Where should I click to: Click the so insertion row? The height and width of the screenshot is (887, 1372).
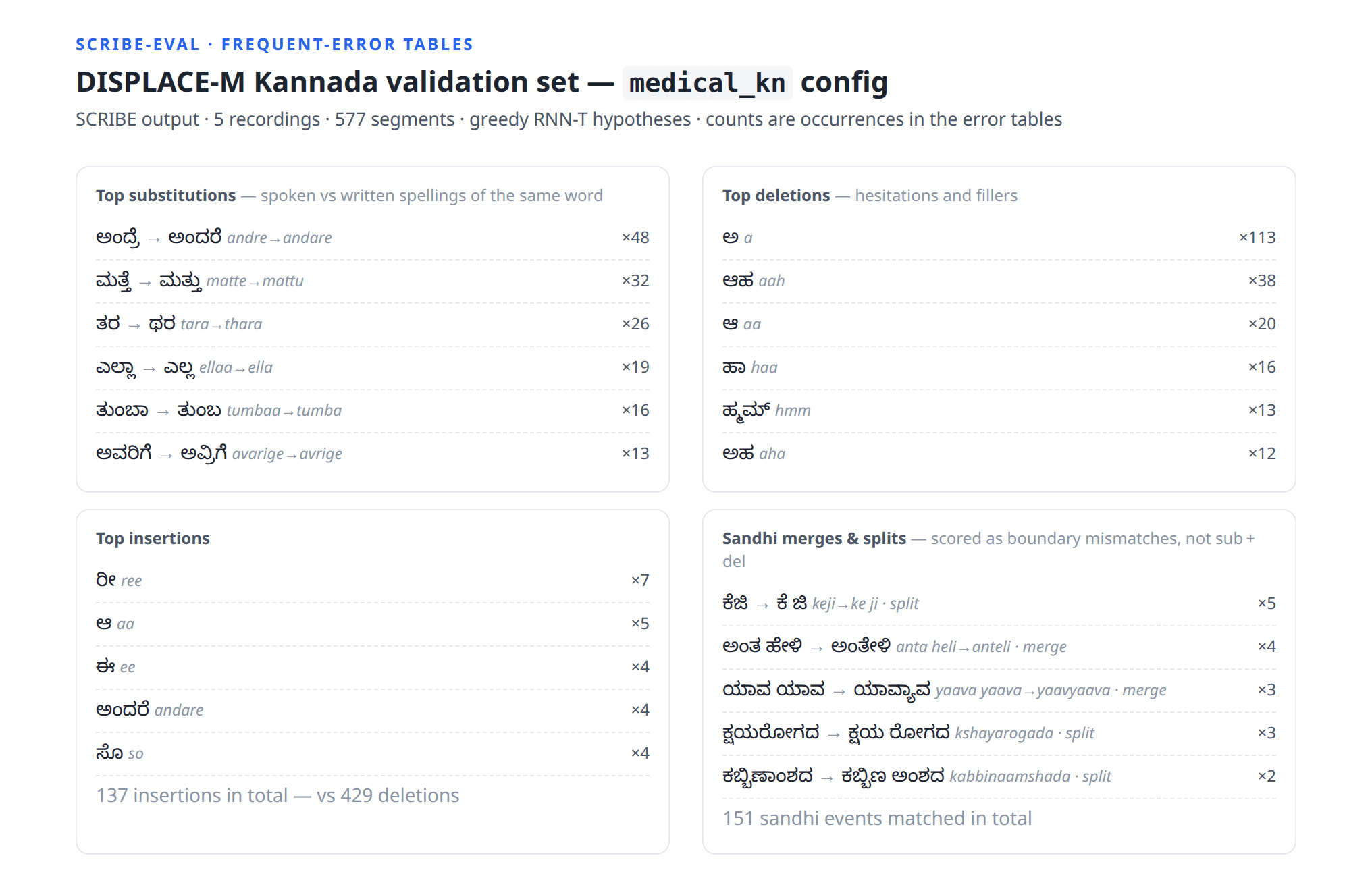coord(372,753)
